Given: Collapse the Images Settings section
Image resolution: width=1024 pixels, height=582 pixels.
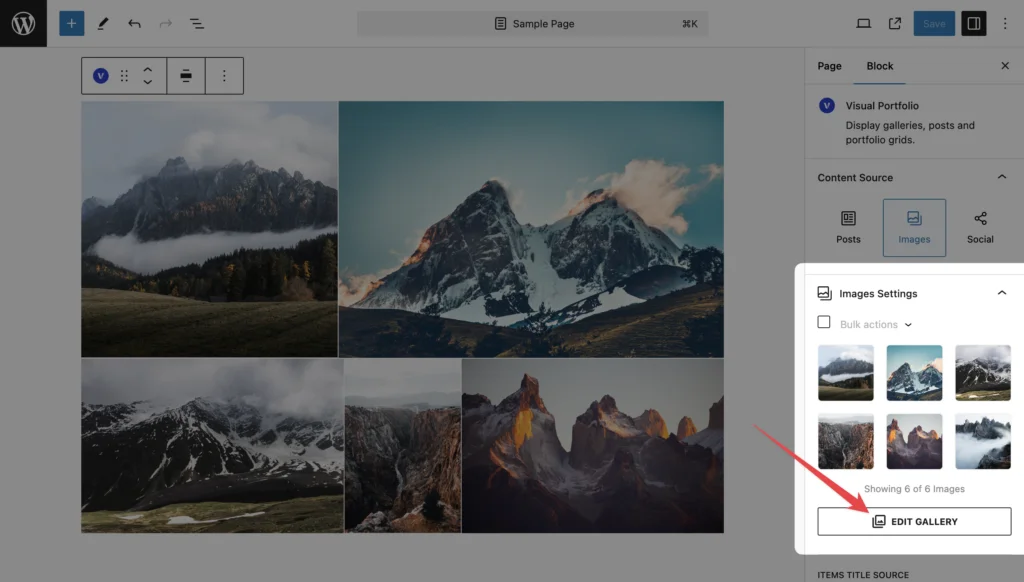Looking at the screenshot, I should [x=1001, y=293].
